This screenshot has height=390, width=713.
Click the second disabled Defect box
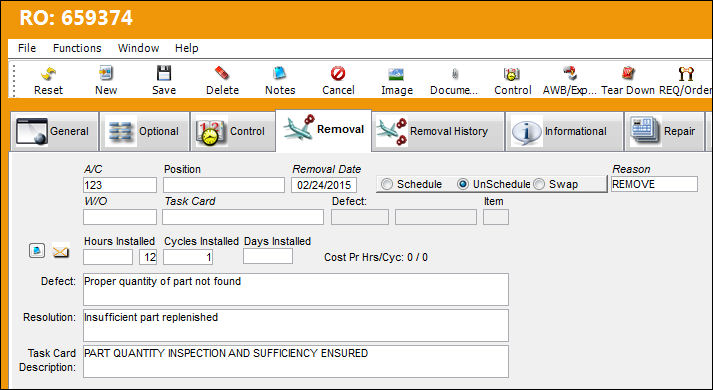(436, 217)
